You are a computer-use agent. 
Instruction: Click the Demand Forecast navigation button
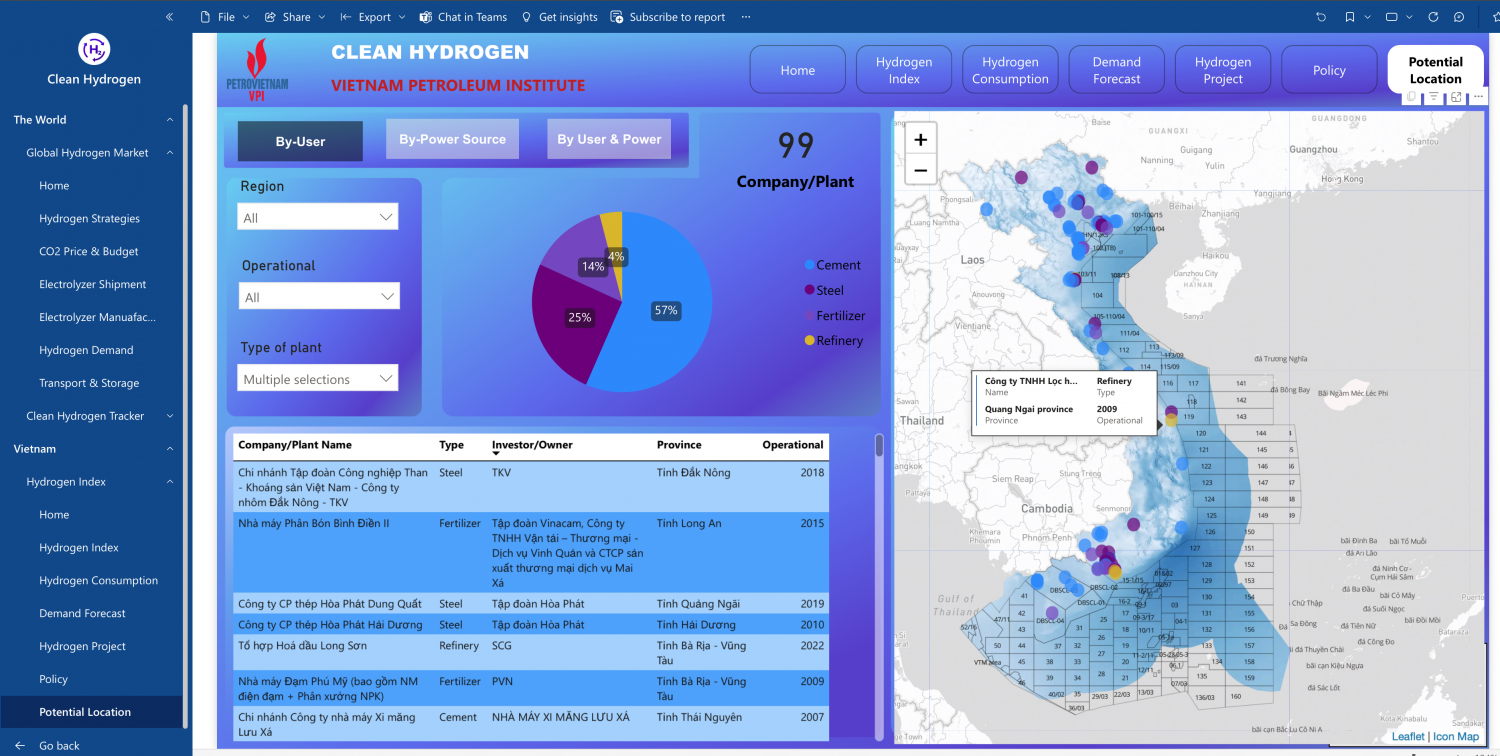[1116, 70]
